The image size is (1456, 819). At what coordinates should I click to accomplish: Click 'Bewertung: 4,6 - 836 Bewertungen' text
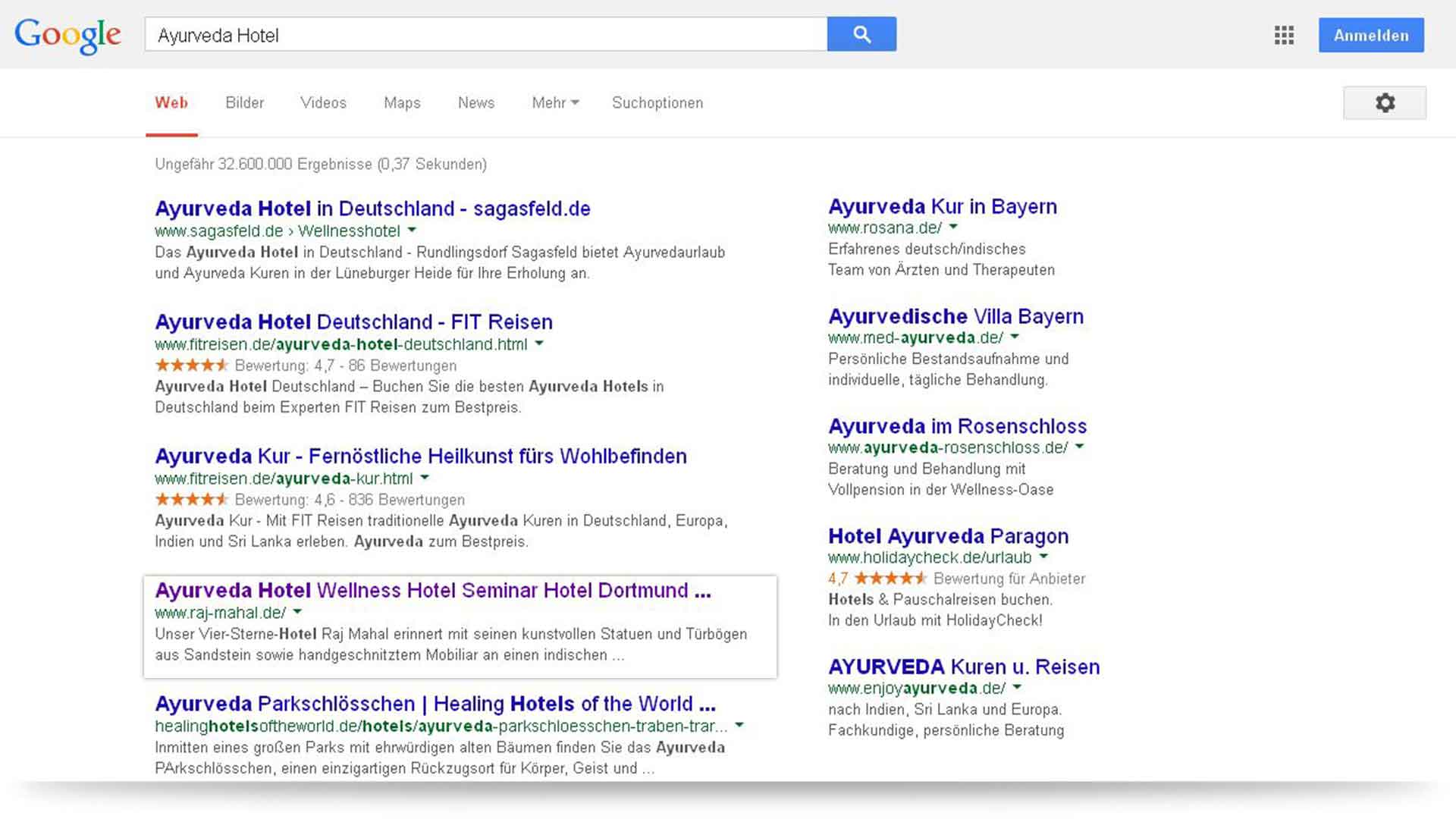point(350,500)
